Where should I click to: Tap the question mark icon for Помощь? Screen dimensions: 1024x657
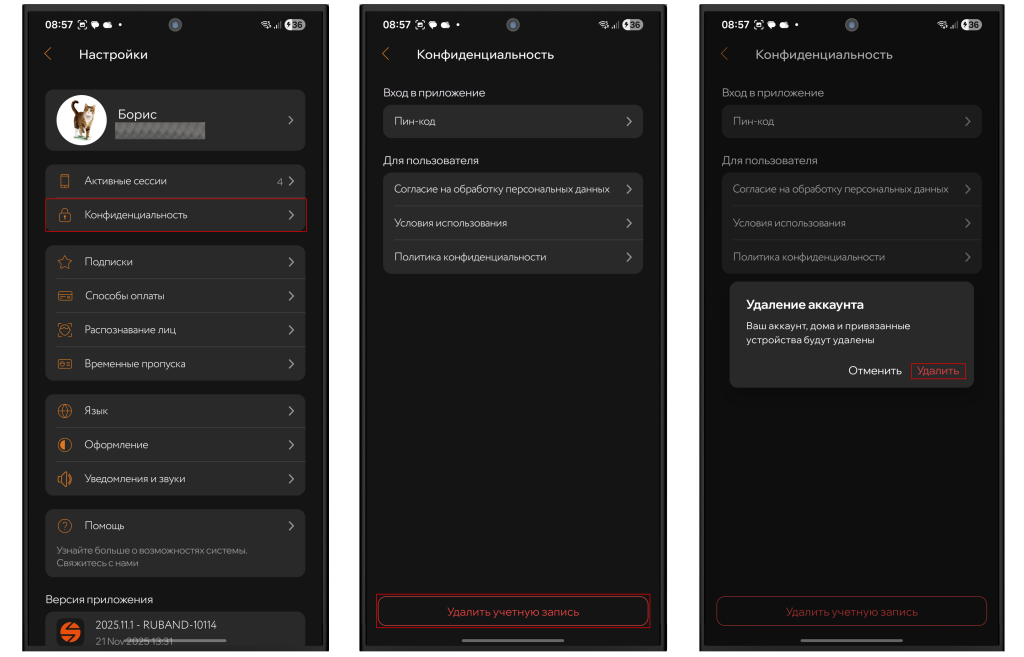pyautogui.click(x=65, y=526)
